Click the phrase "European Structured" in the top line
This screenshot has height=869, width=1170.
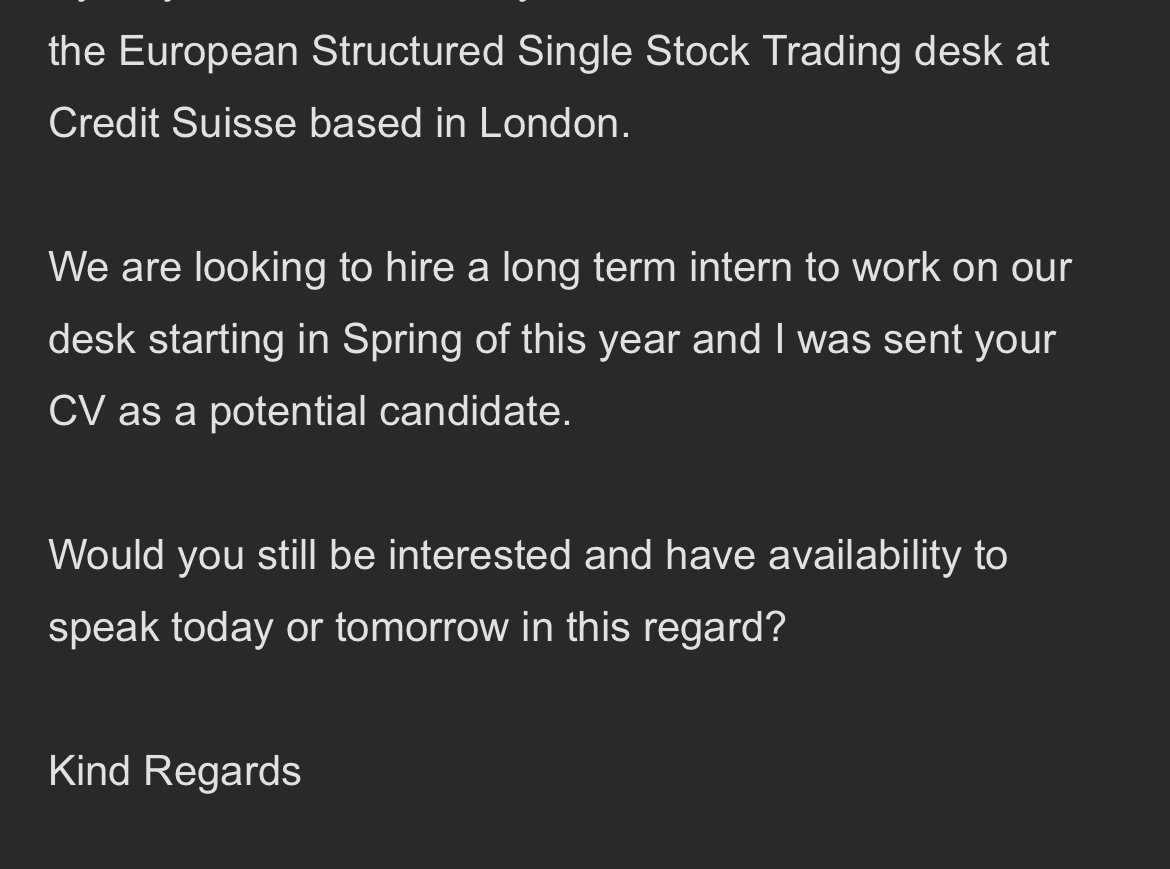click(311, 51)
